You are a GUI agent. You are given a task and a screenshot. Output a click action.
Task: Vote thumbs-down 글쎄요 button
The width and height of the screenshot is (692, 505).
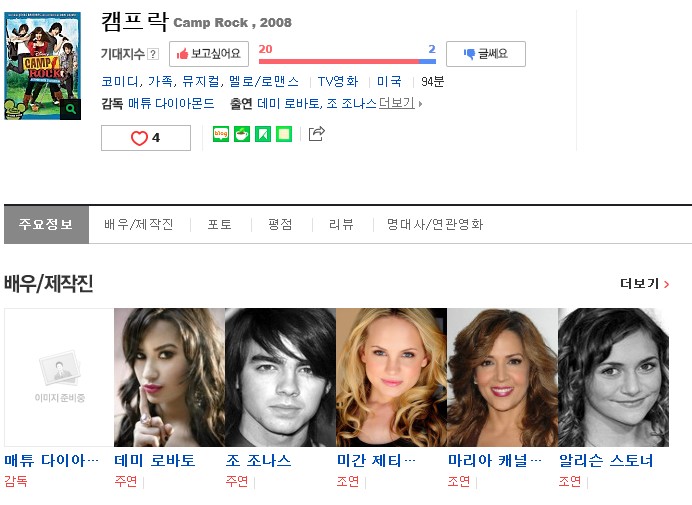coord(486,54)
